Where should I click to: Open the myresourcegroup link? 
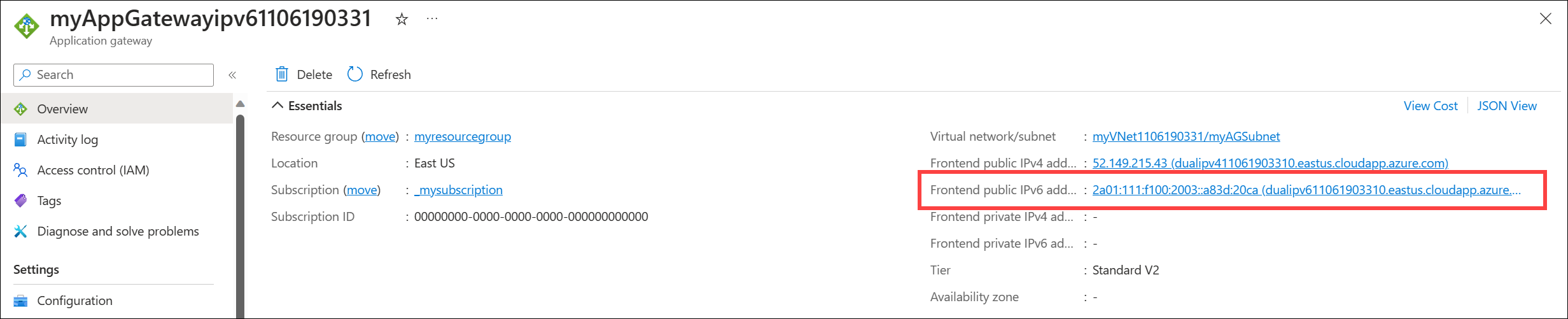462,136
